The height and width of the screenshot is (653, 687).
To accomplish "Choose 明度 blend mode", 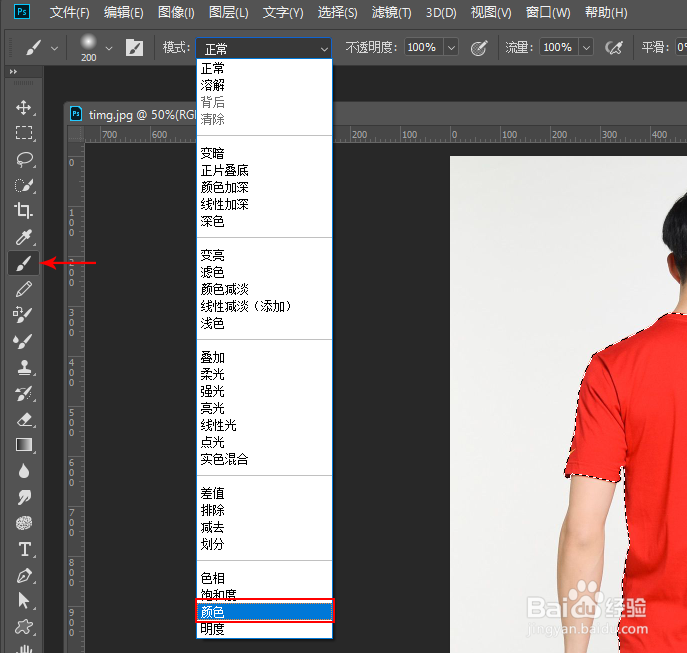I will [x=264, y=629].
